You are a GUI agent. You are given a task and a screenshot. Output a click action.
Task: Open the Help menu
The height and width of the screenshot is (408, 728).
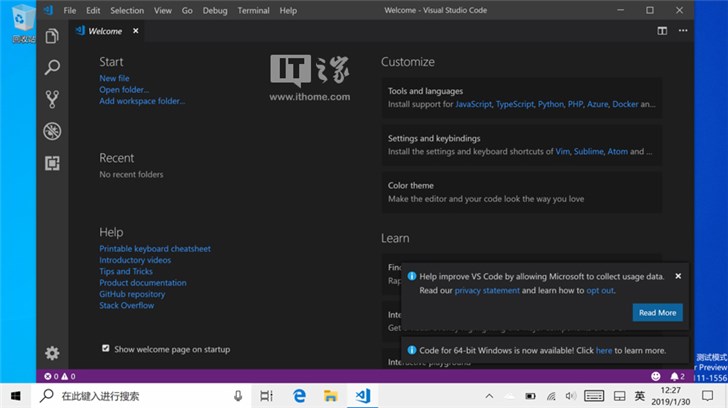click(x=288, y=10)
